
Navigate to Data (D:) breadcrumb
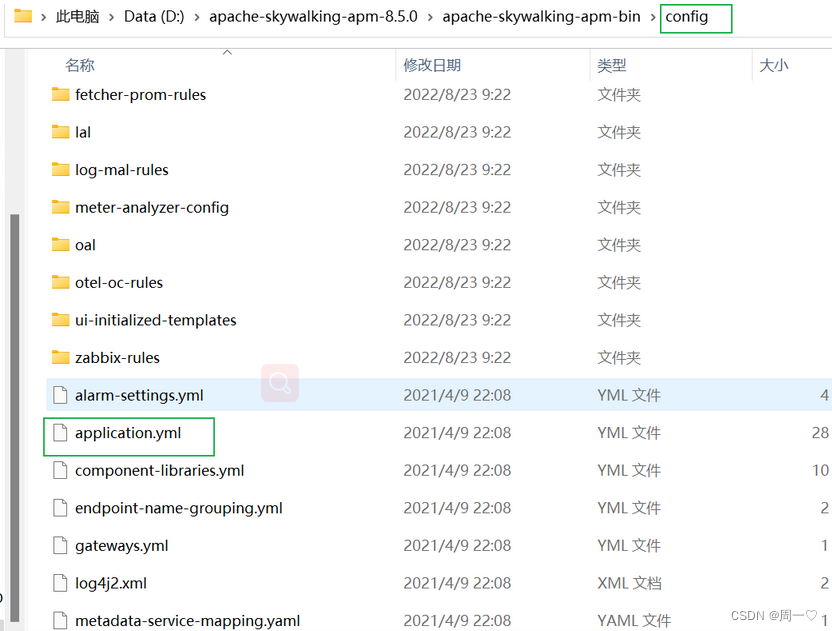(154, 17)
